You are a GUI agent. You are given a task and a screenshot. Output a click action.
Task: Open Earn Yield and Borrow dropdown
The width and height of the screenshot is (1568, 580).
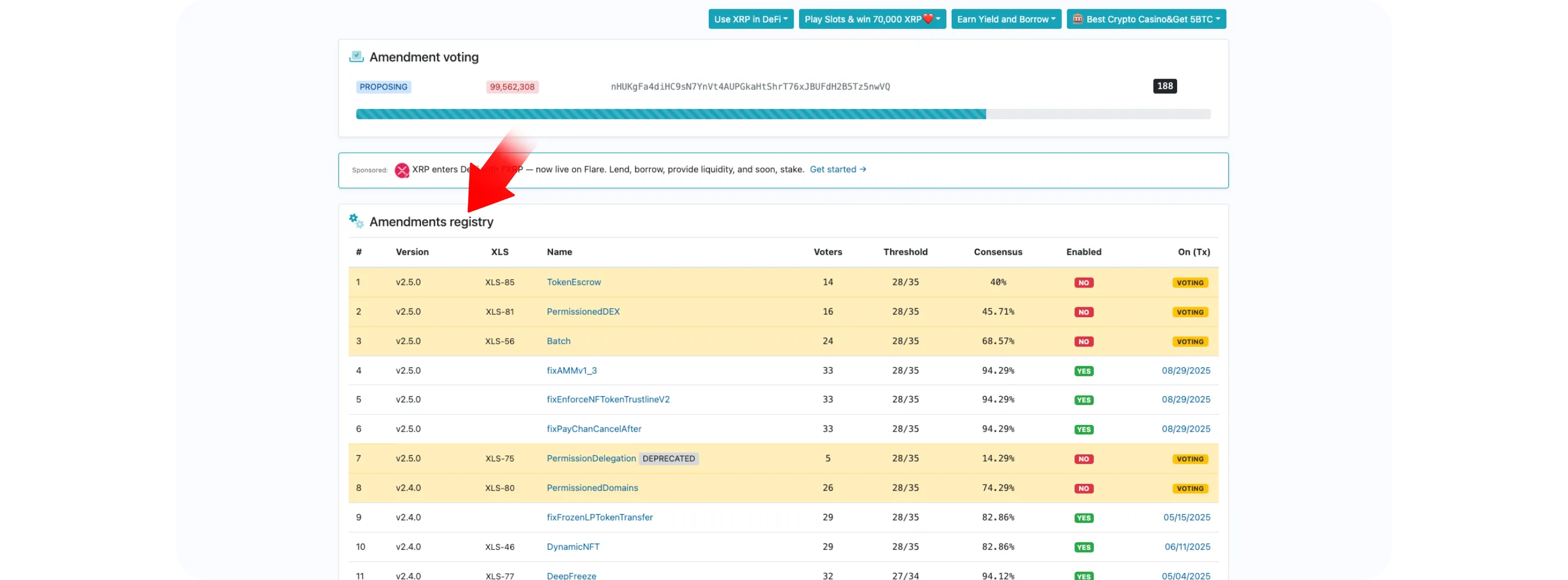[1005, 19]
